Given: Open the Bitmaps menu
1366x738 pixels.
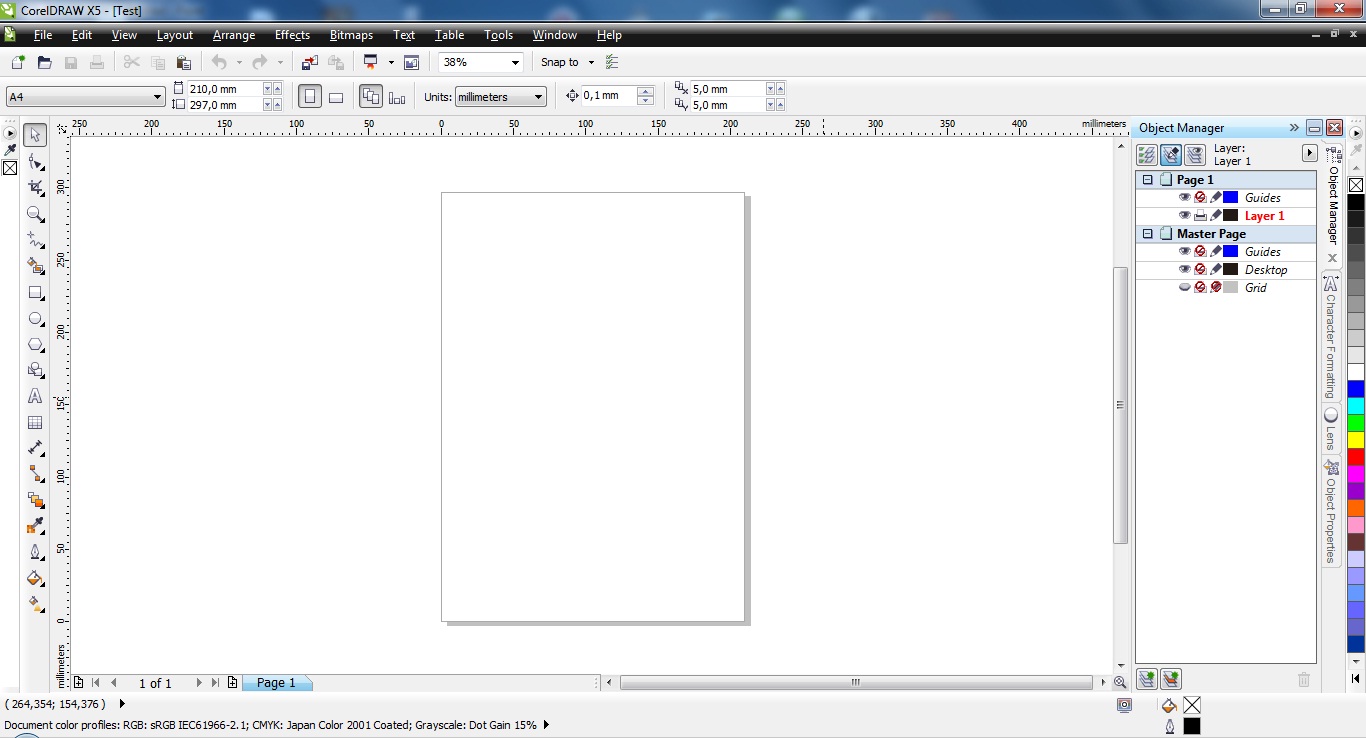Looking at the screenshot, I should [351, 35].
